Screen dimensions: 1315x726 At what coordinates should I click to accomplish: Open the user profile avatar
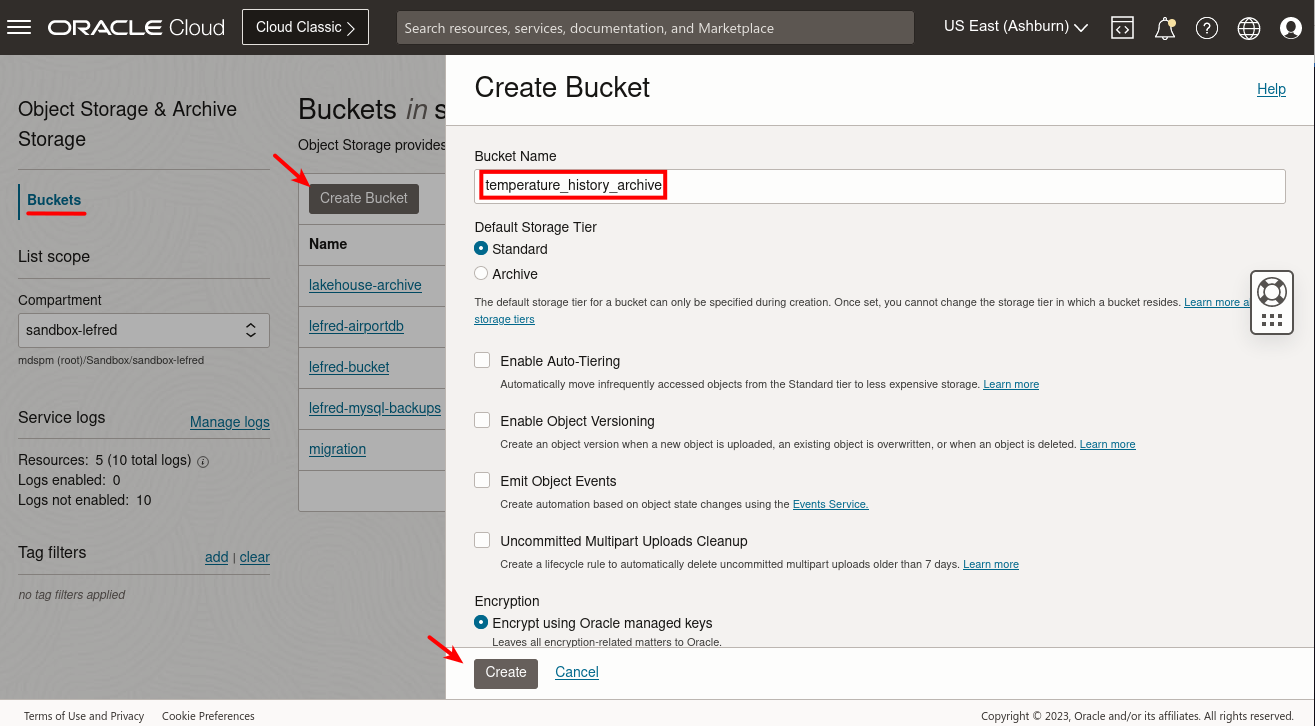click(x=1290, y=27)
